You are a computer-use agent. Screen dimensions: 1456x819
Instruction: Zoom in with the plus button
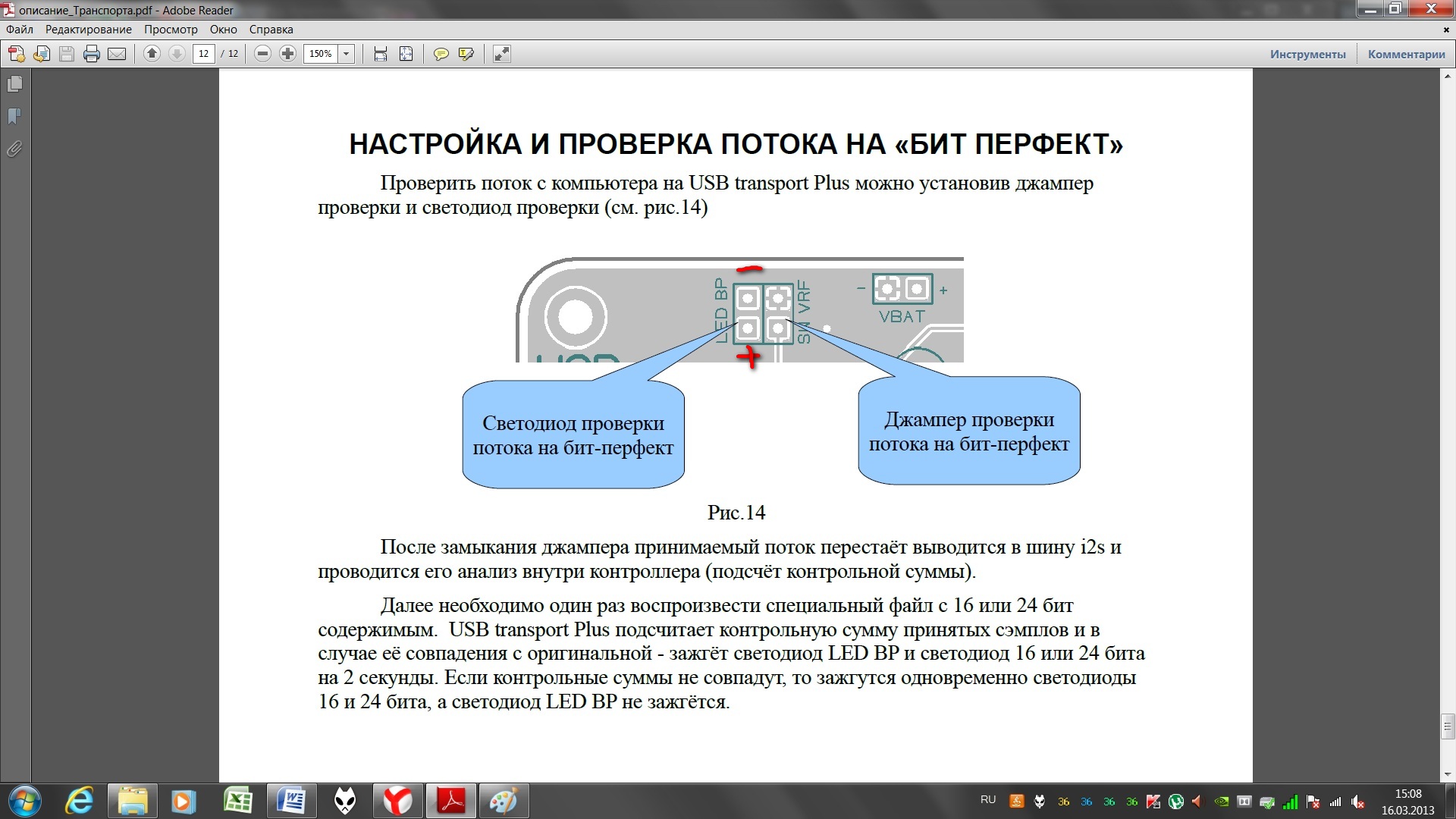click(287, 54)
